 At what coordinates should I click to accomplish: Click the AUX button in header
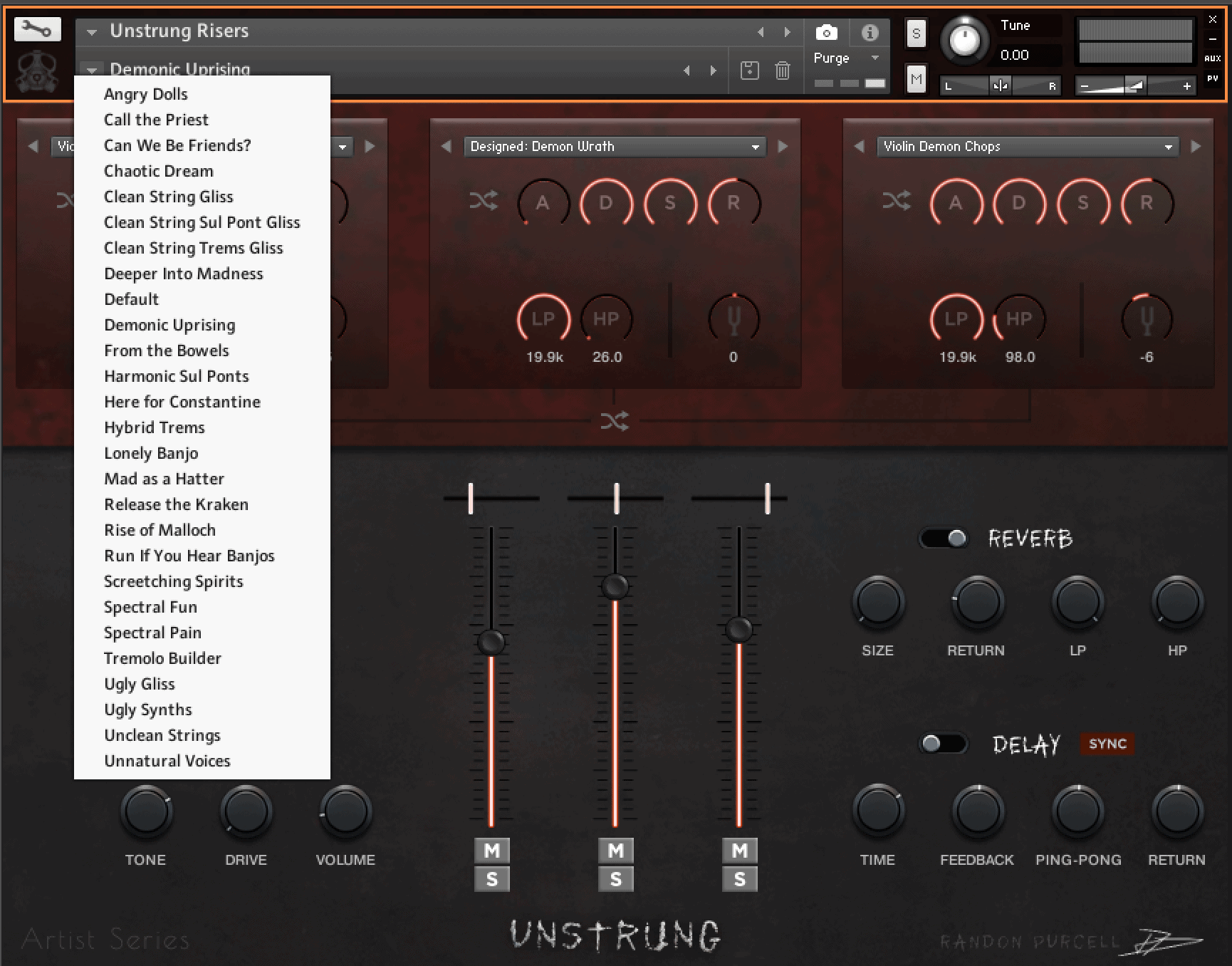point(1212,58)
